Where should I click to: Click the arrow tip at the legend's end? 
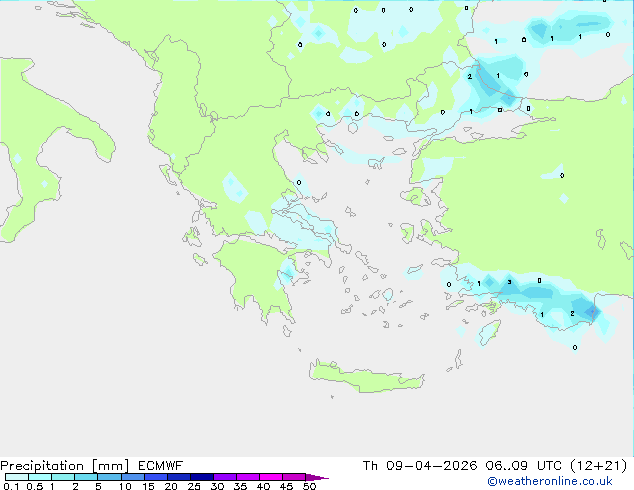click(317, 477)
